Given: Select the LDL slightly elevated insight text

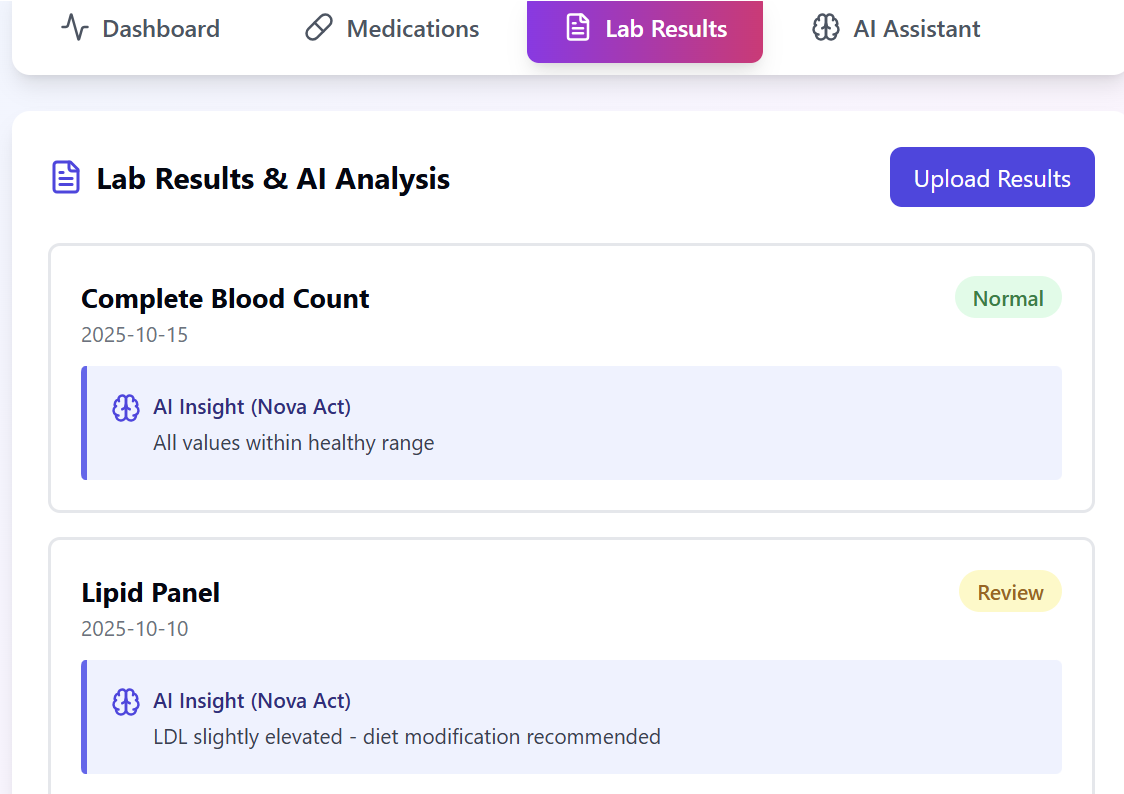Looking at the screenshot, I should 406,737.
